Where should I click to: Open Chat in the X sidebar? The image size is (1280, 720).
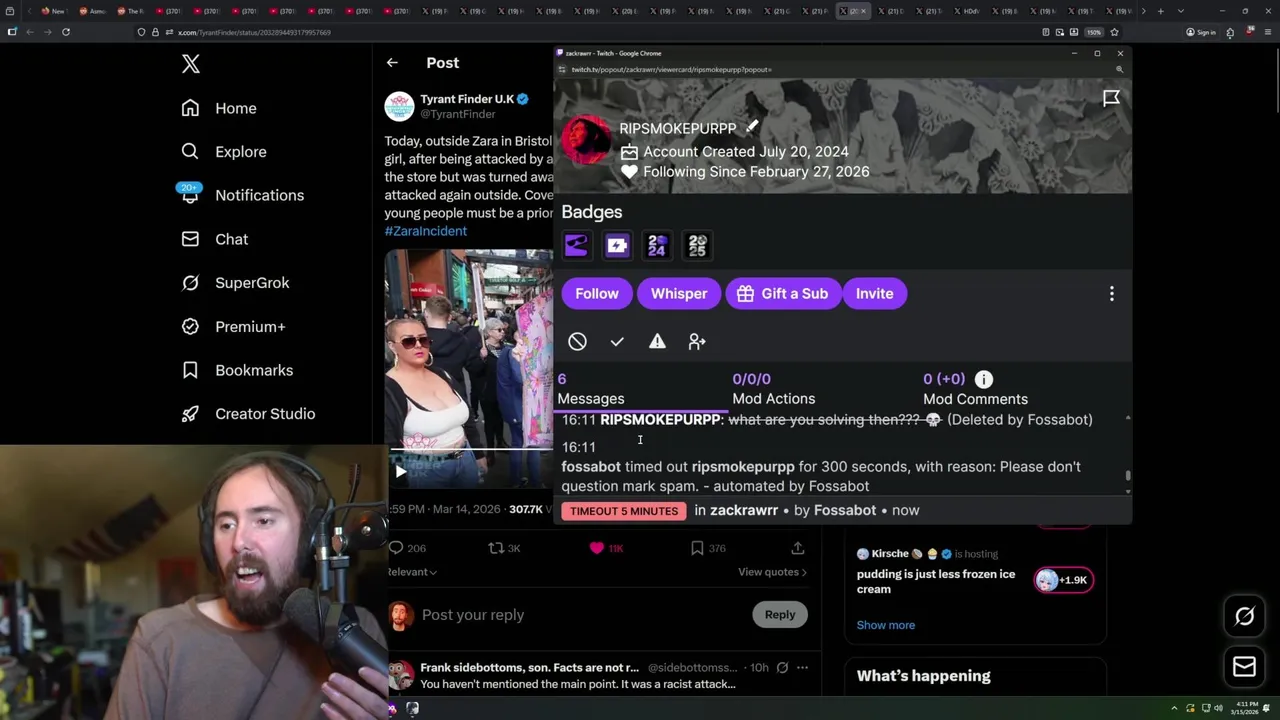215,239
